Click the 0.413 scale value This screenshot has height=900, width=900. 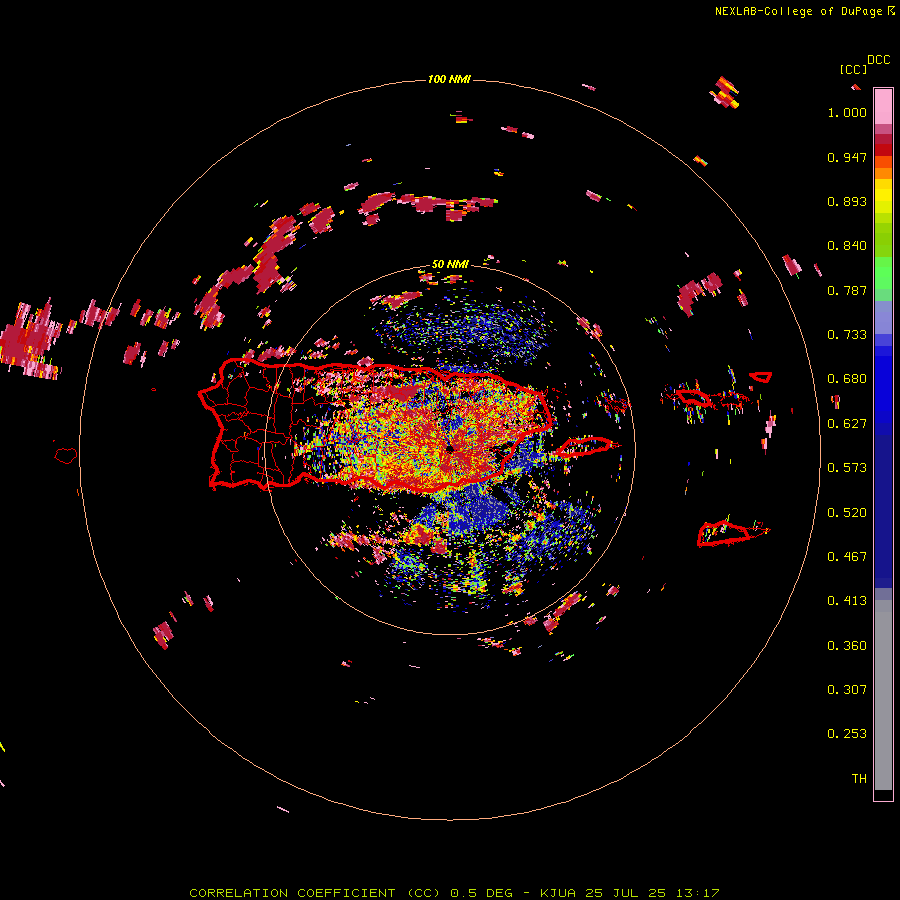coord(847,601)
